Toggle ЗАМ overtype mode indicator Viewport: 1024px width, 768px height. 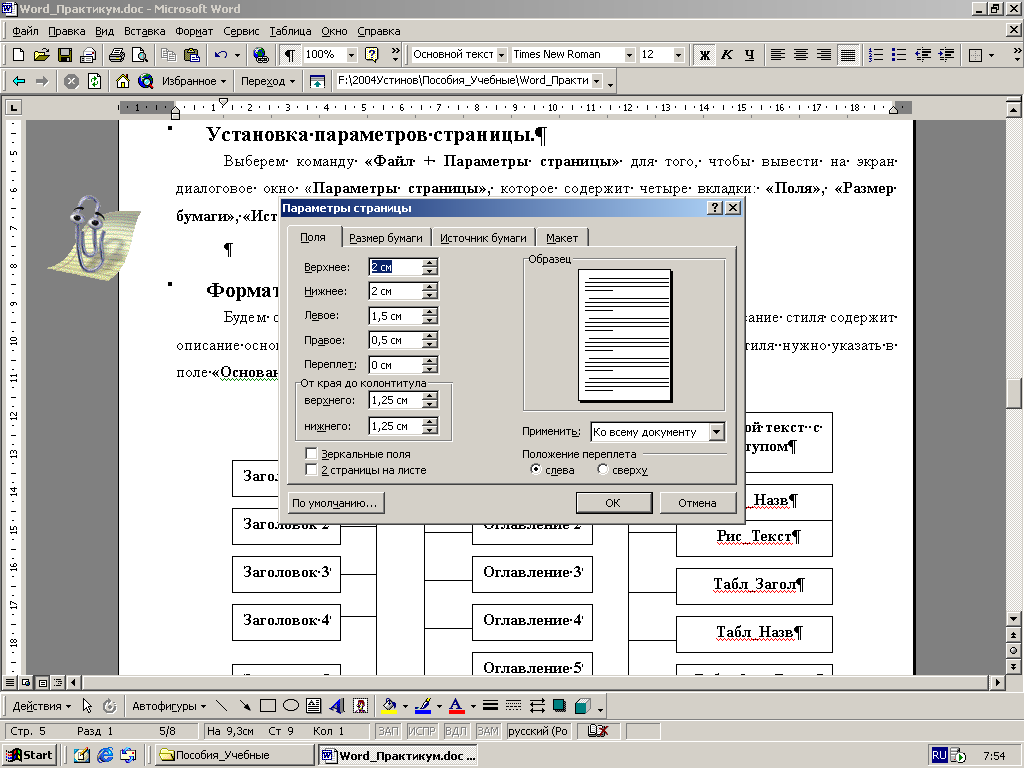pos(488,731)
